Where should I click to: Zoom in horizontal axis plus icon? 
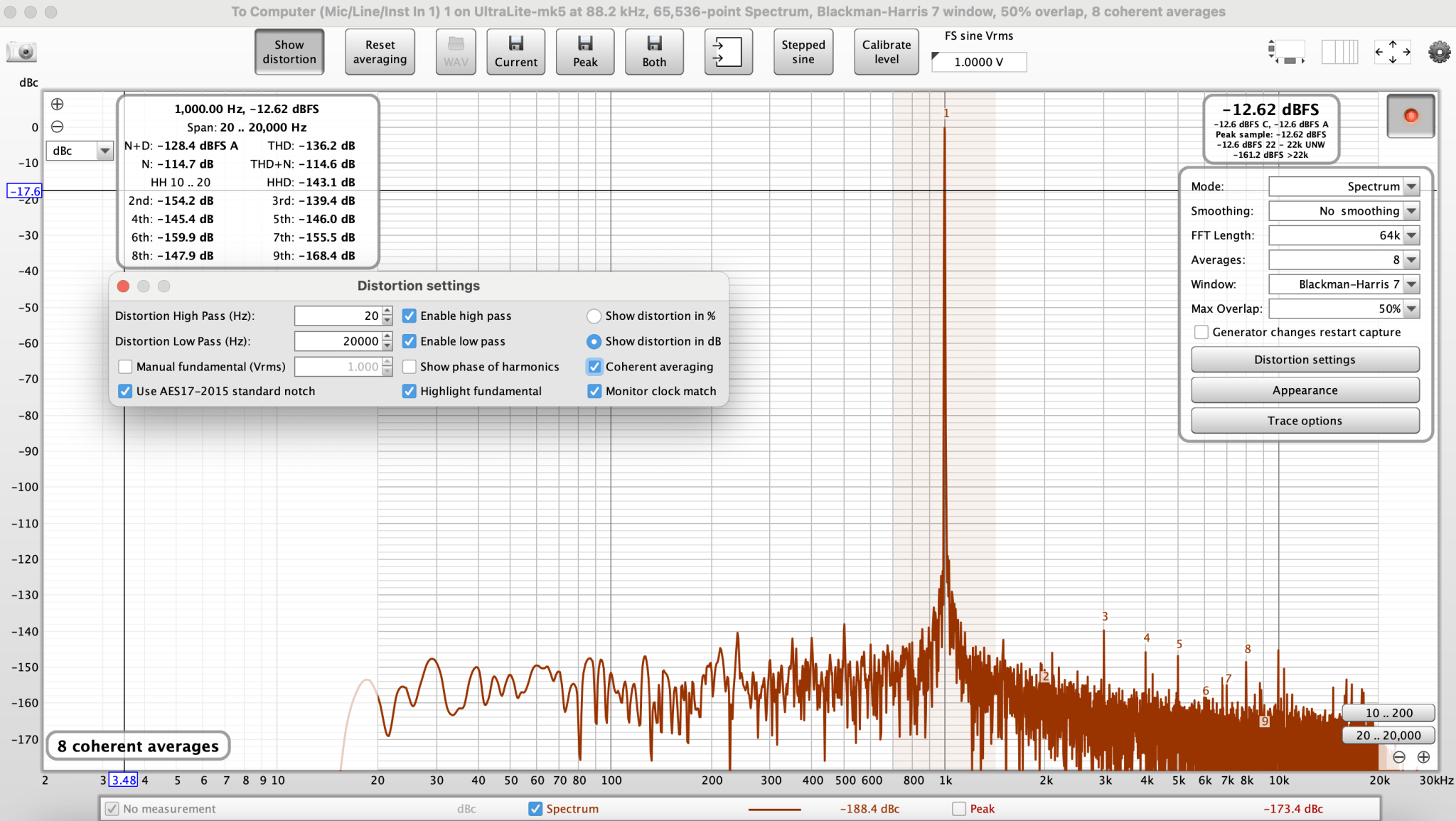[x=1423, y=757]
